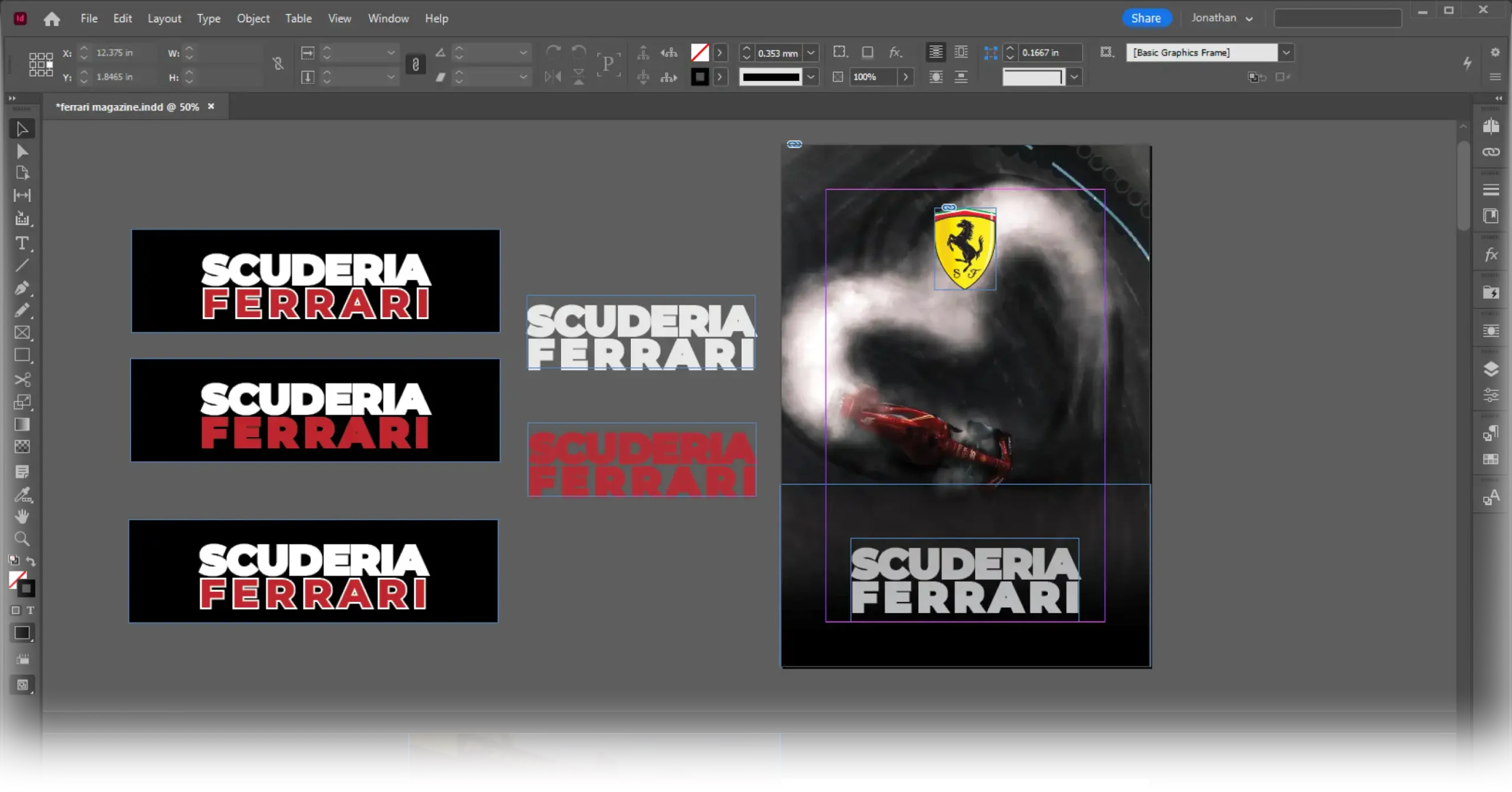Select the Scissors tool
The width and height of the screenshot is (1512, 792).
(22, 380)
